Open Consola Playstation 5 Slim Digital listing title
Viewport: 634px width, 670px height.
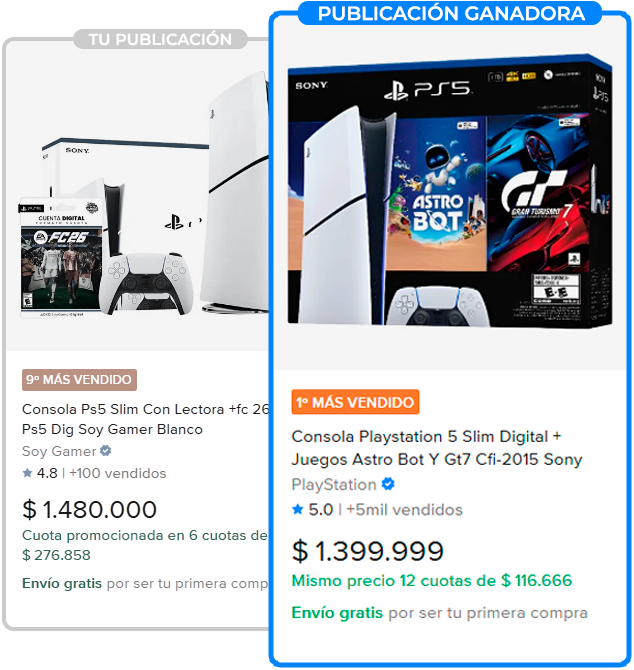point(437,448)
